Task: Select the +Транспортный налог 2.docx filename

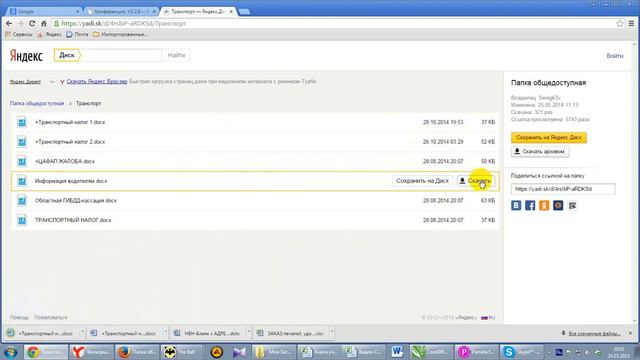Action: (70, 142)
